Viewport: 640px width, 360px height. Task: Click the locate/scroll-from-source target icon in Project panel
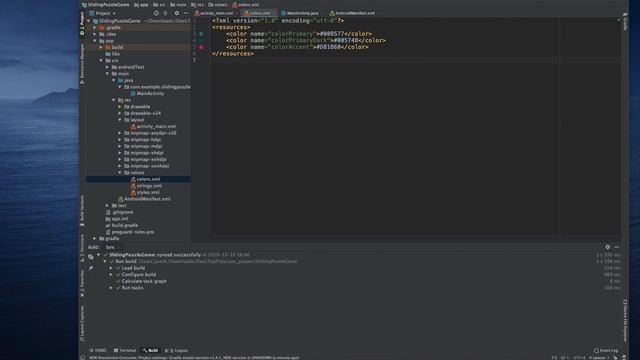pos(156,13)
